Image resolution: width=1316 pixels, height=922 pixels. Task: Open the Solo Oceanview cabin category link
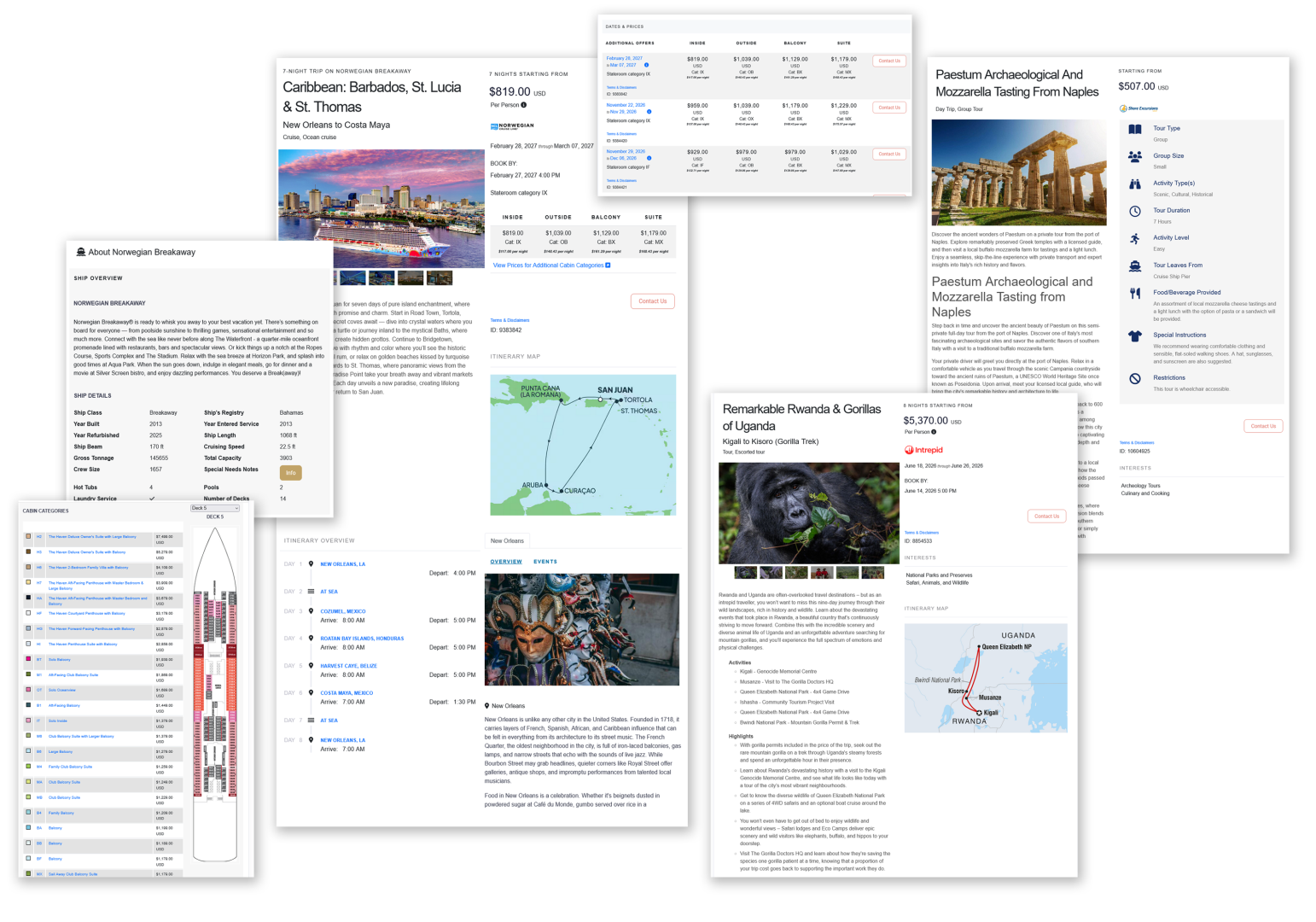point(62,690)
